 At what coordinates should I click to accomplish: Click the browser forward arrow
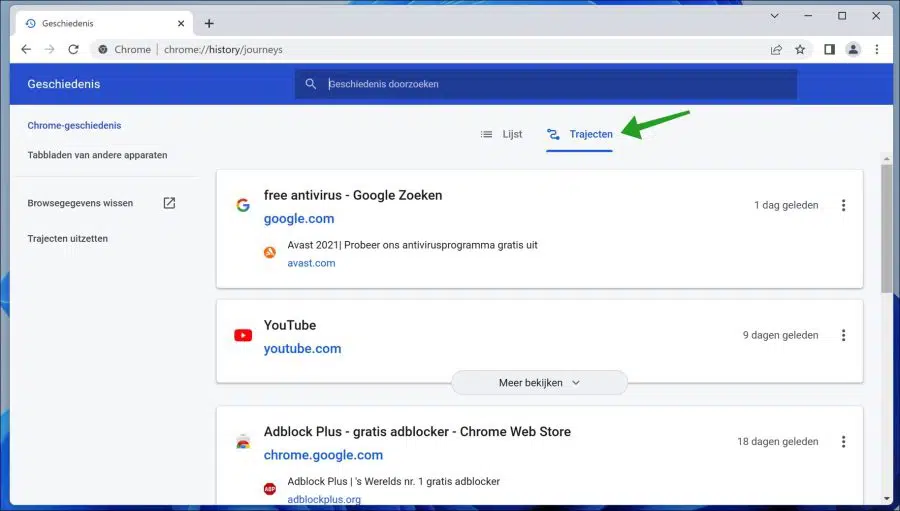[49, 49]
